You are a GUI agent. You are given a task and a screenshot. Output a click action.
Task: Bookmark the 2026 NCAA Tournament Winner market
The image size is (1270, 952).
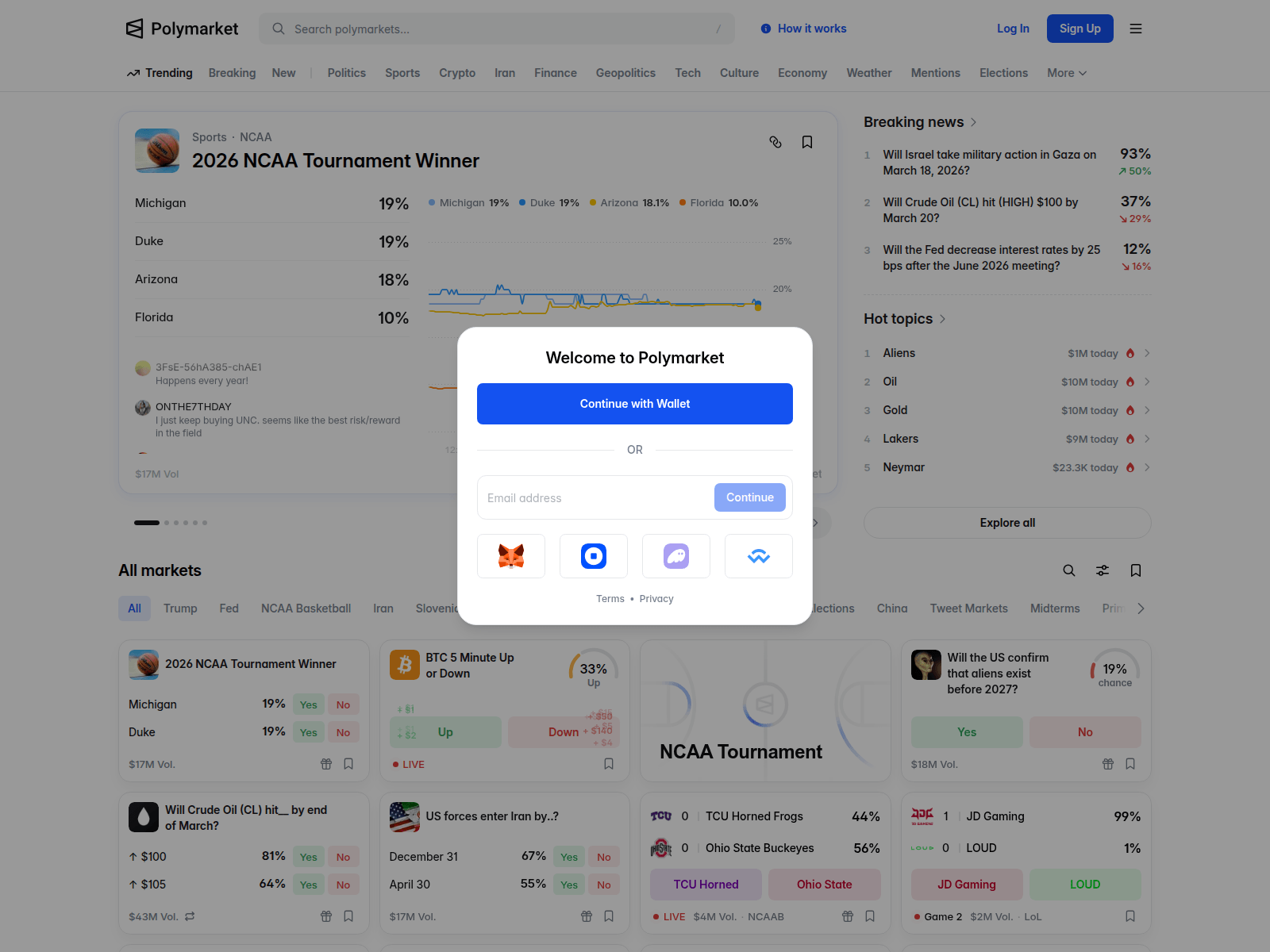(807, 141)
